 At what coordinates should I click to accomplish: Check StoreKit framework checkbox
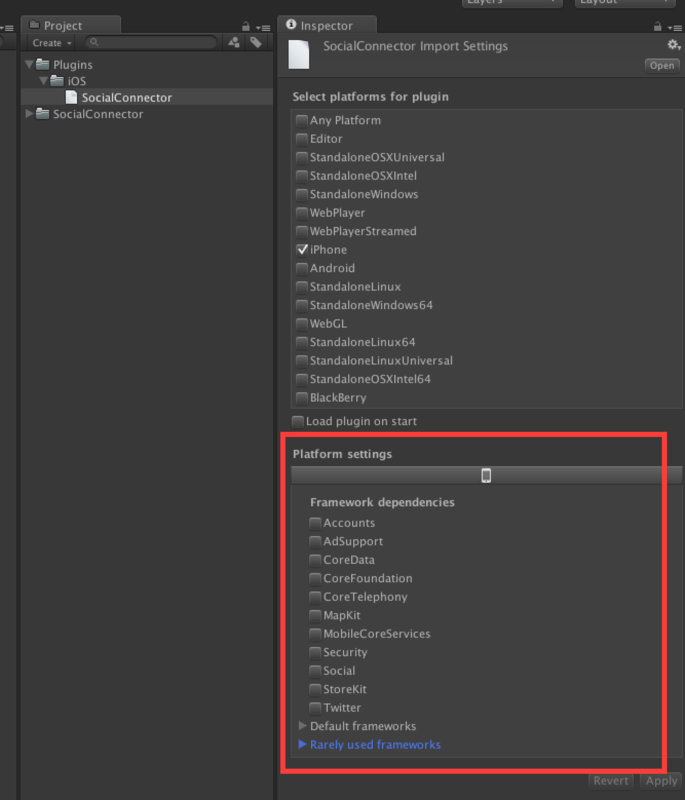coord(315,689)
